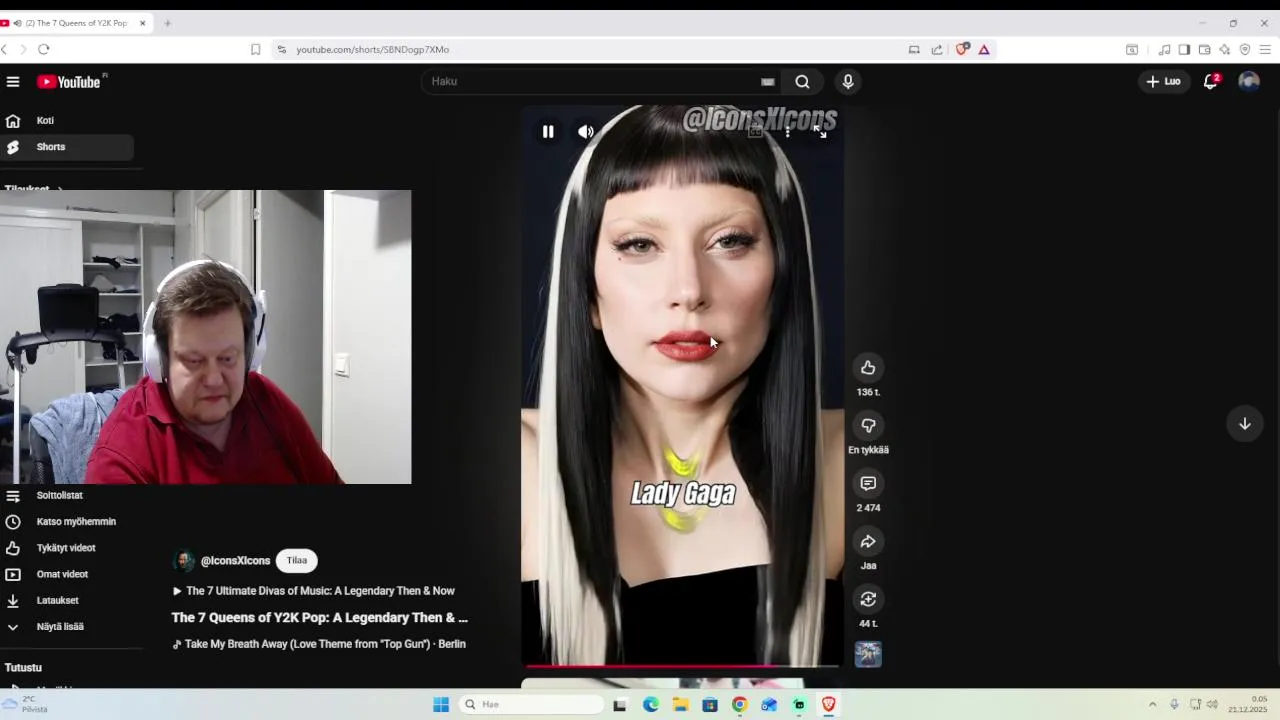Screen dimensions: 1280x720
Task: Open the on-screen keyboard in search box
Action: point(768,82)
